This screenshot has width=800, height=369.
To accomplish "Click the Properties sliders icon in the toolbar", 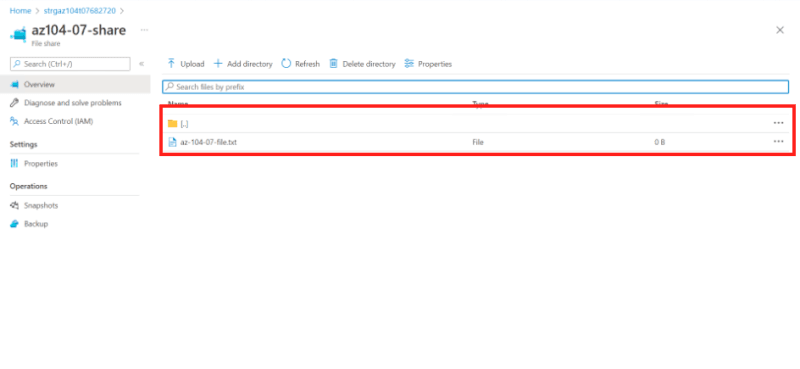I will click(409, 63).
